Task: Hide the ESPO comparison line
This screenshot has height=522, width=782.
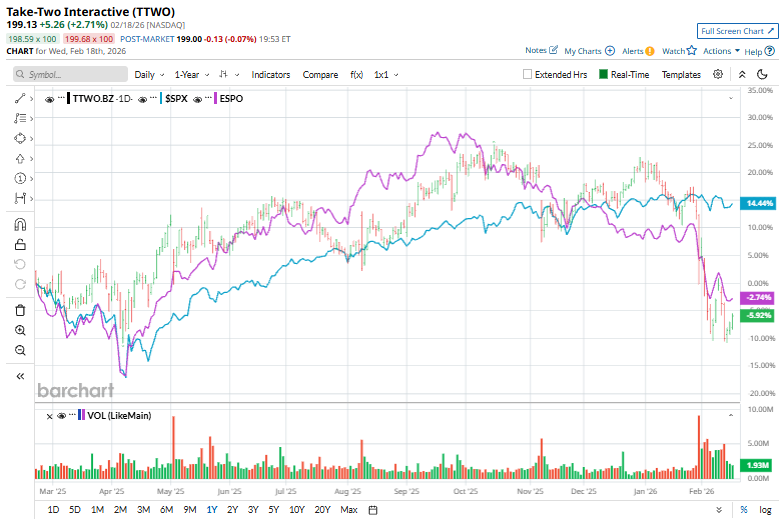Action: tap(199, 99)
